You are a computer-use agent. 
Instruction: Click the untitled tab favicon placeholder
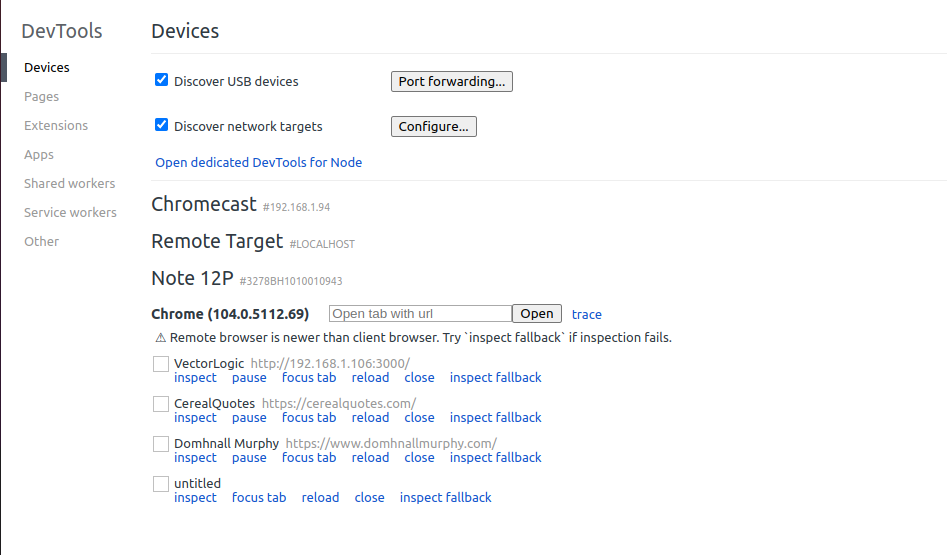point(161,484)
